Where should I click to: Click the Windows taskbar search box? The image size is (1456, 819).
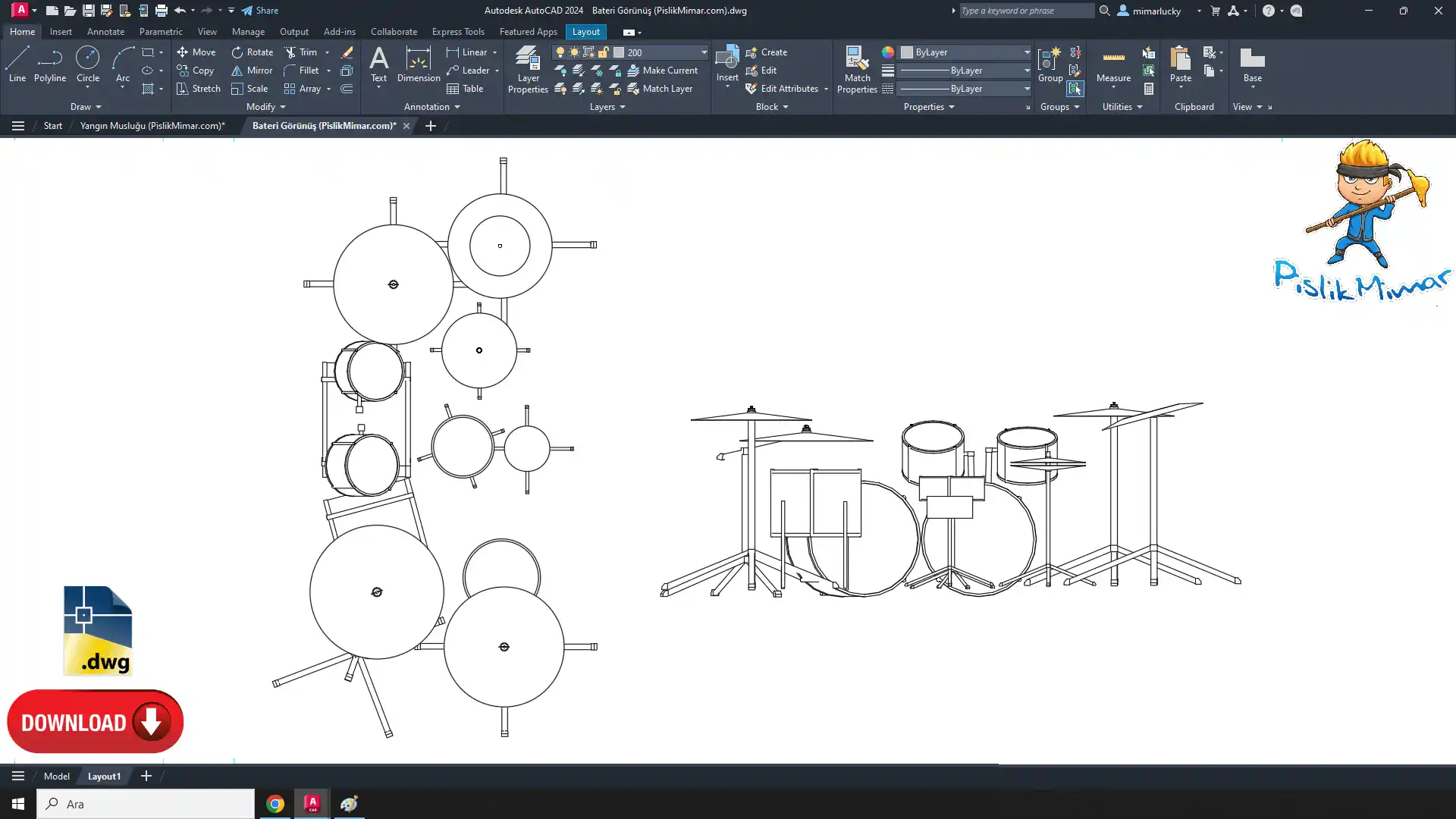point(146,804)
